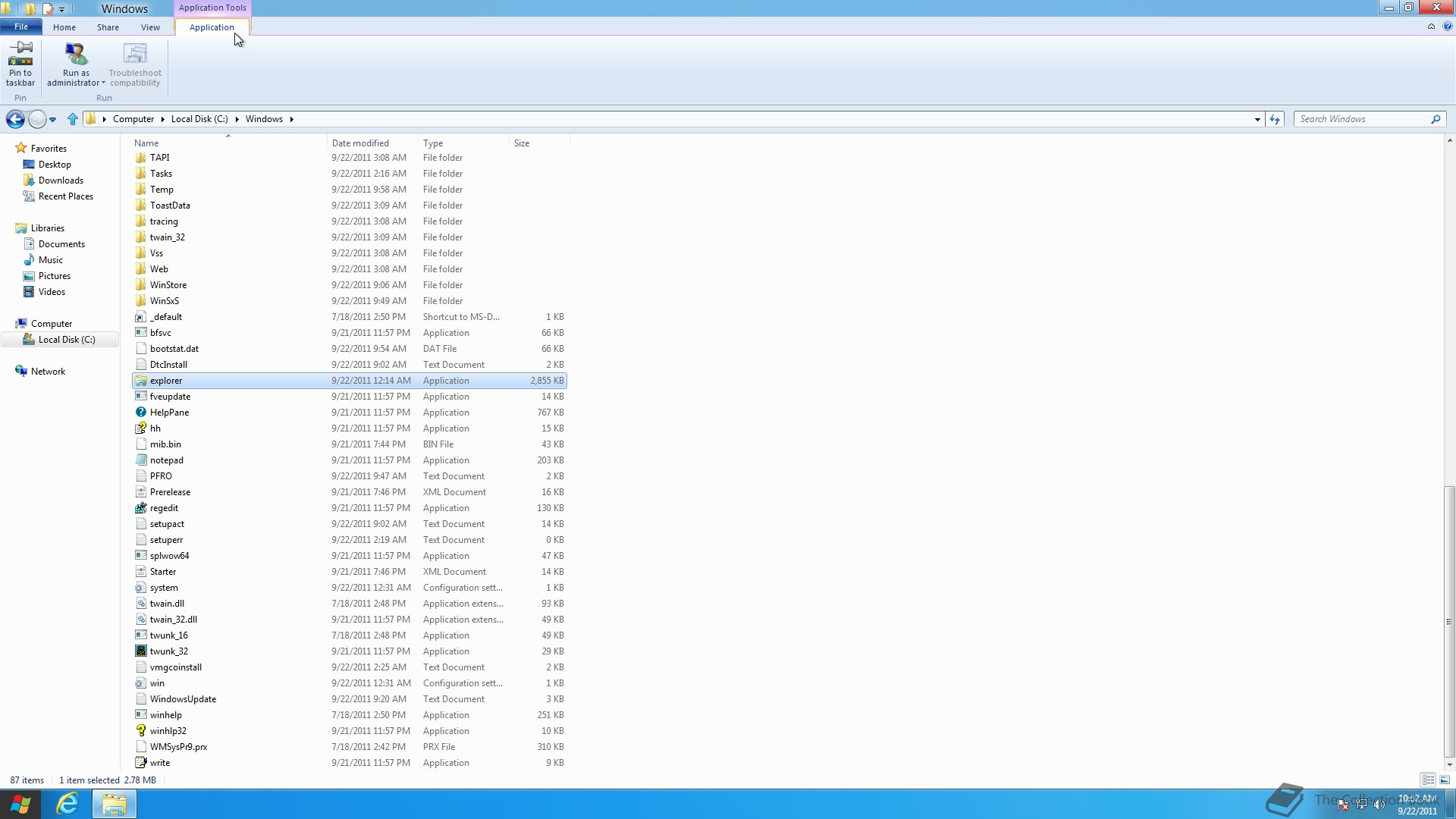Expand recent locations dropdown arrow

52,119
